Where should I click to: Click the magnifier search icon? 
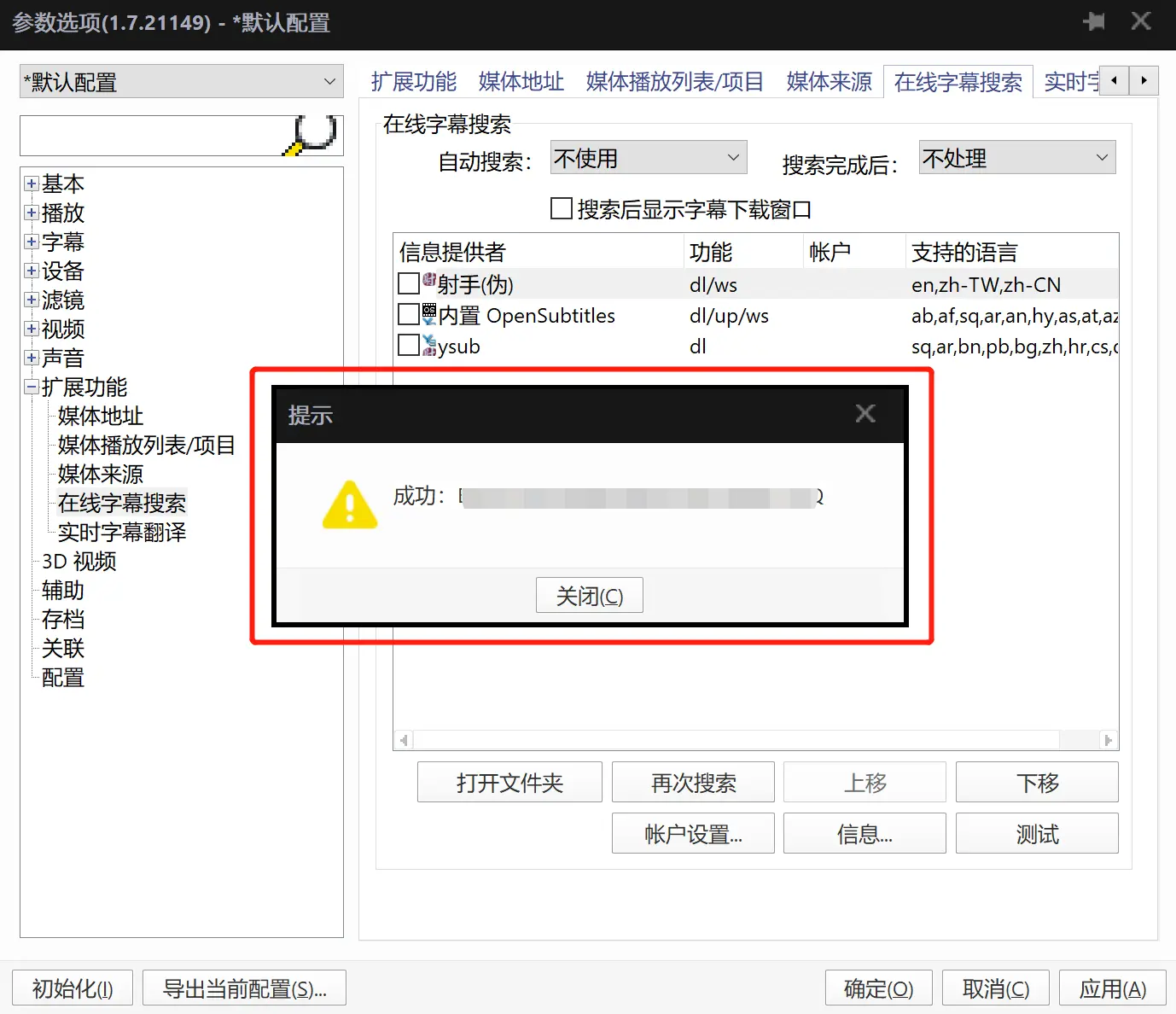[310, 135]
